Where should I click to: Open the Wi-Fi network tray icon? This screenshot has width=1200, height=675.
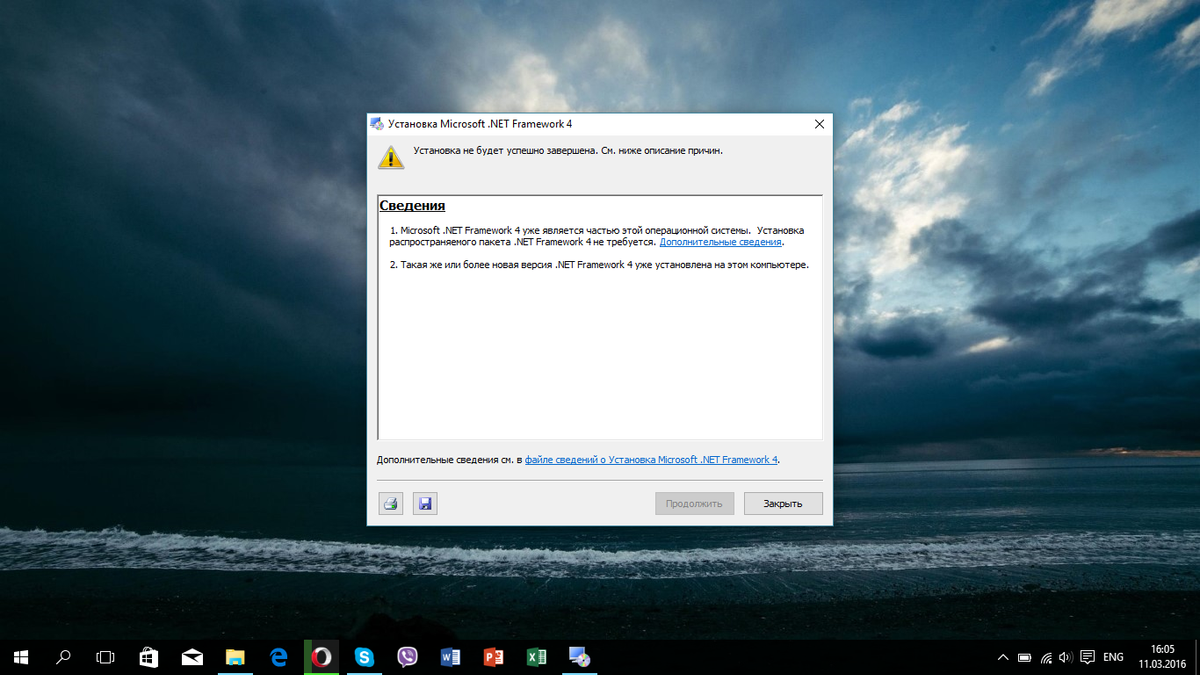(1046, 657)
